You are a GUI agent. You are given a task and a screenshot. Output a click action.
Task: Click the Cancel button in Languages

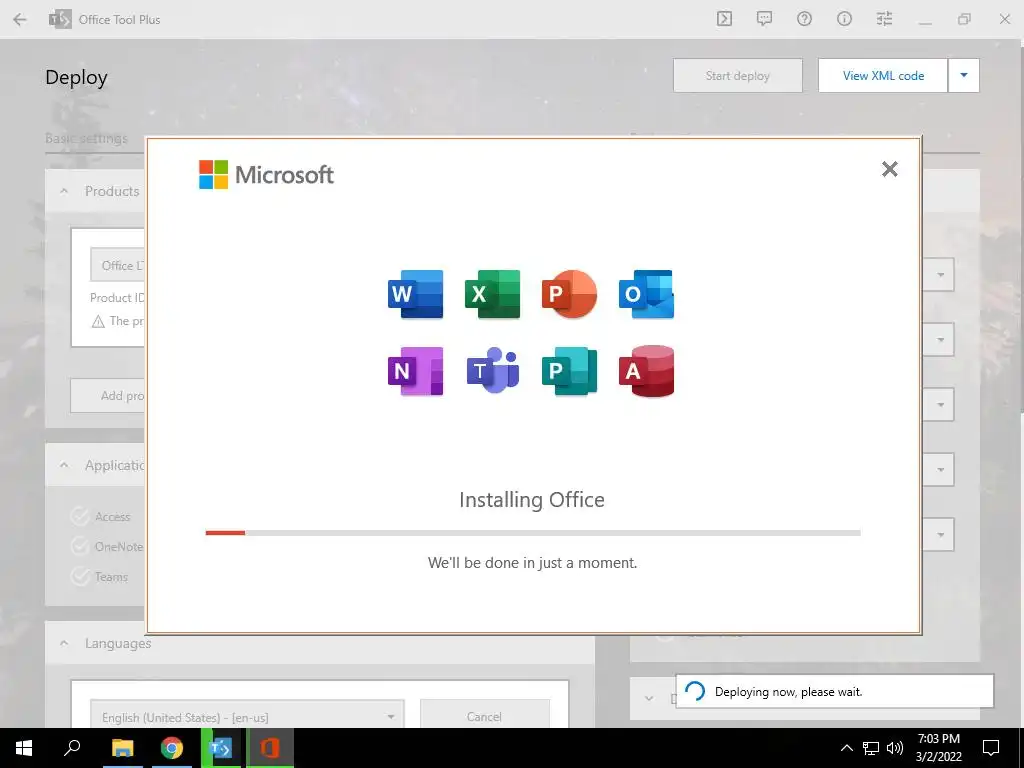[x=485, y=716]
